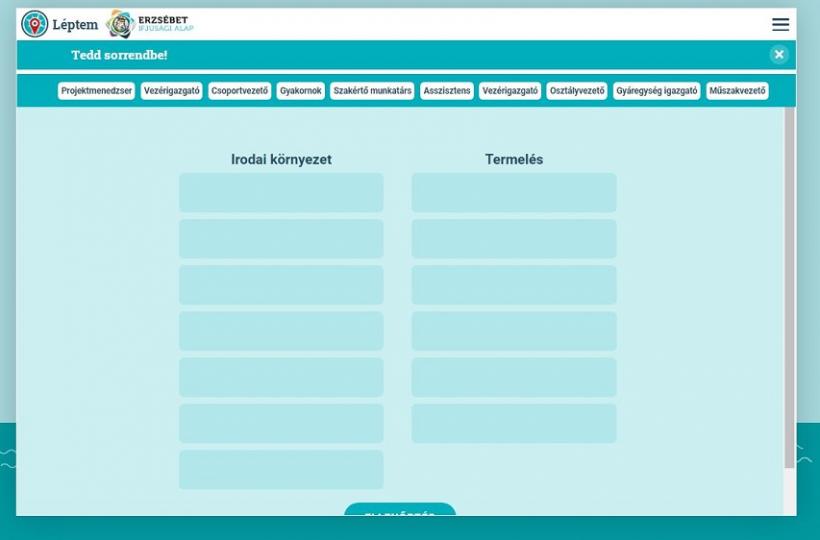The width and height of the screenshot is (820, 540).
Task: Close the Tedd sorrendbe! panel
Action: pyautogui.click(x=779, y=55)
